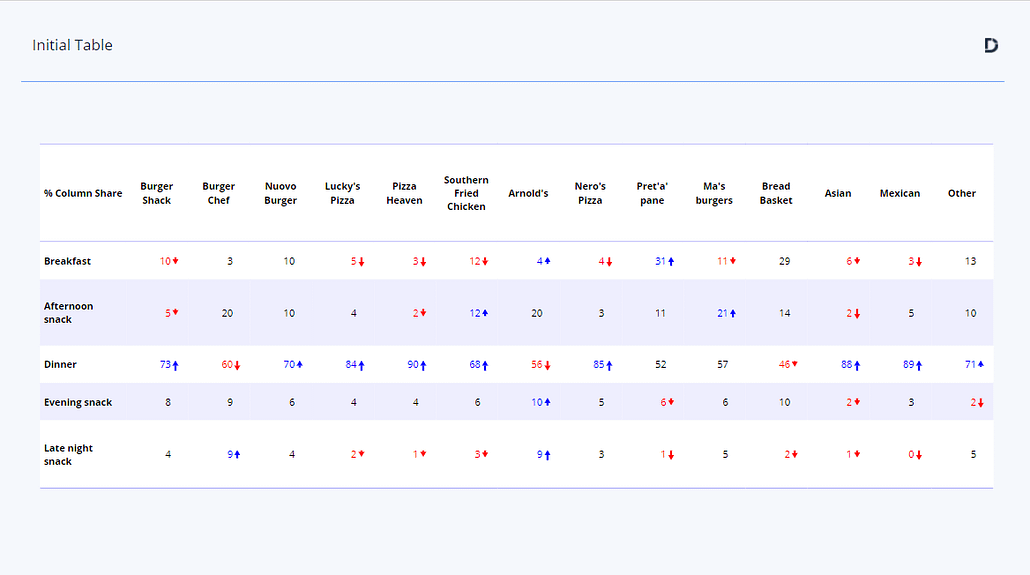
Task: Click the red down arrow beside Mexican Late night 0
Action: tap(919, 455)
